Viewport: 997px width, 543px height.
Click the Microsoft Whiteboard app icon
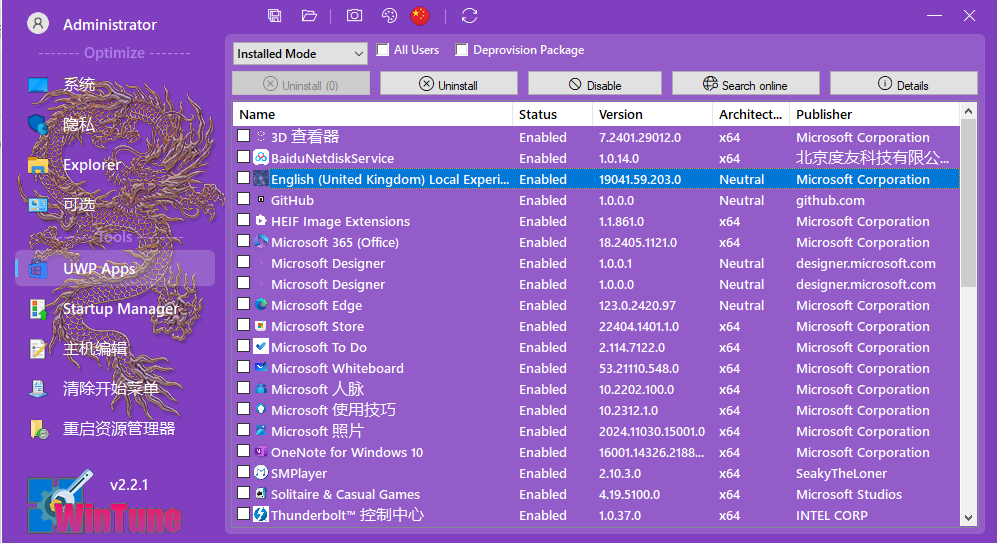pyautogui.click(x=261, y=367)
